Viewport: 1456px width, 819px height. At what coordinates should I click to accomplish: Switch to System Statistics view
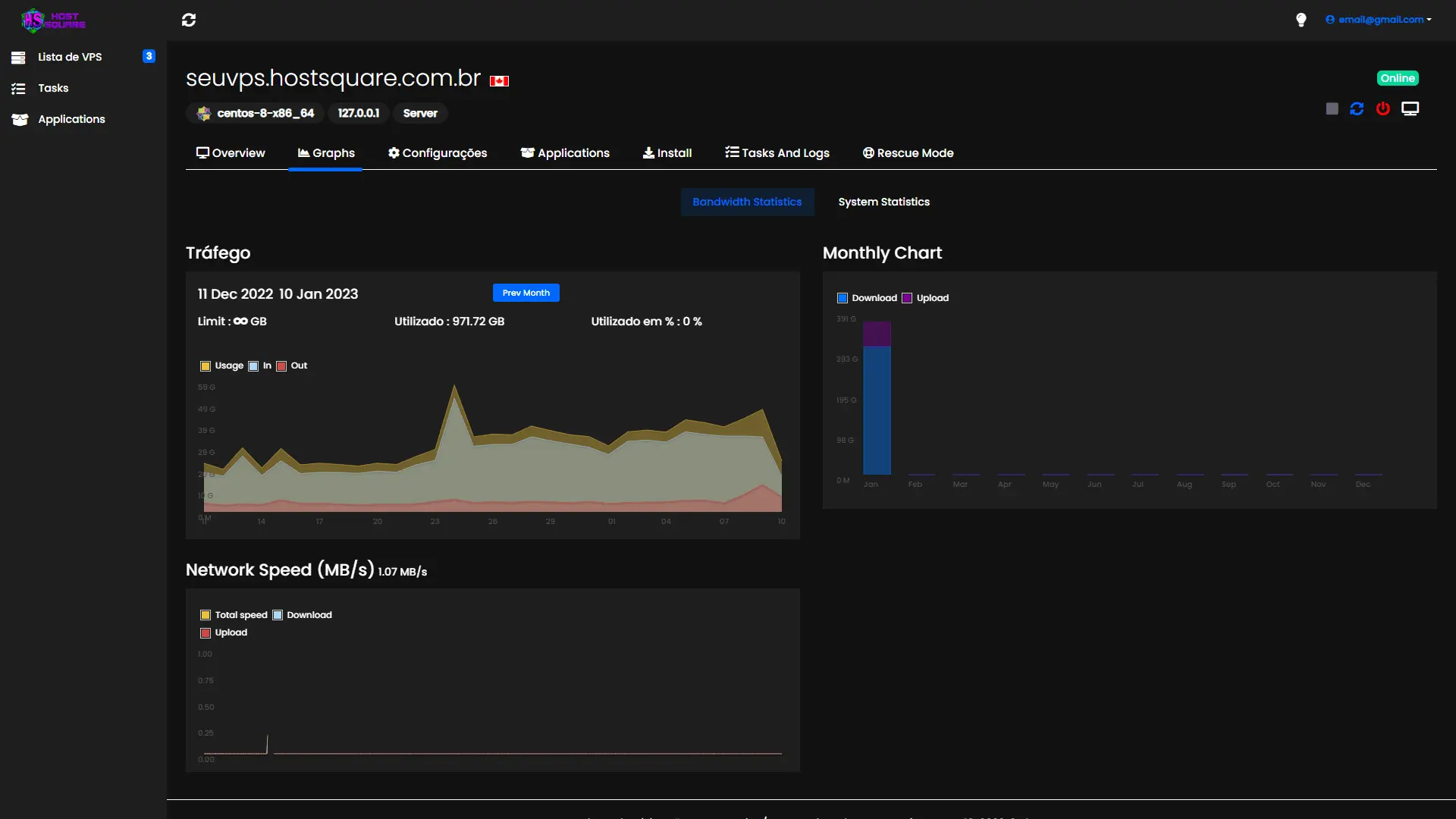[883, 202]
